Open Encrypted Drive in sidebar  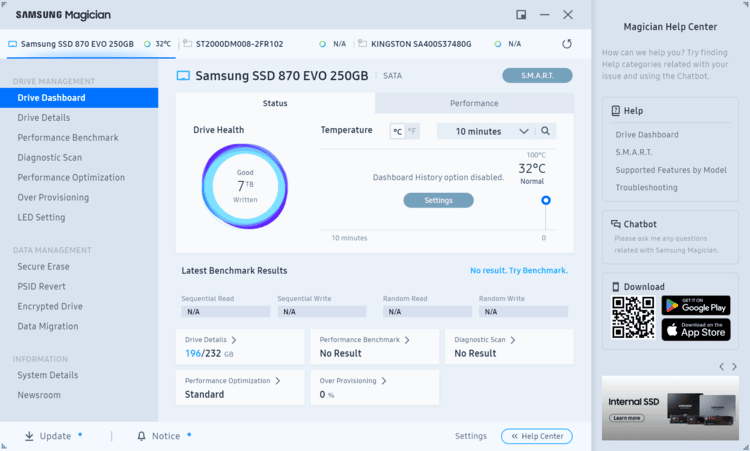click(50, 307)
